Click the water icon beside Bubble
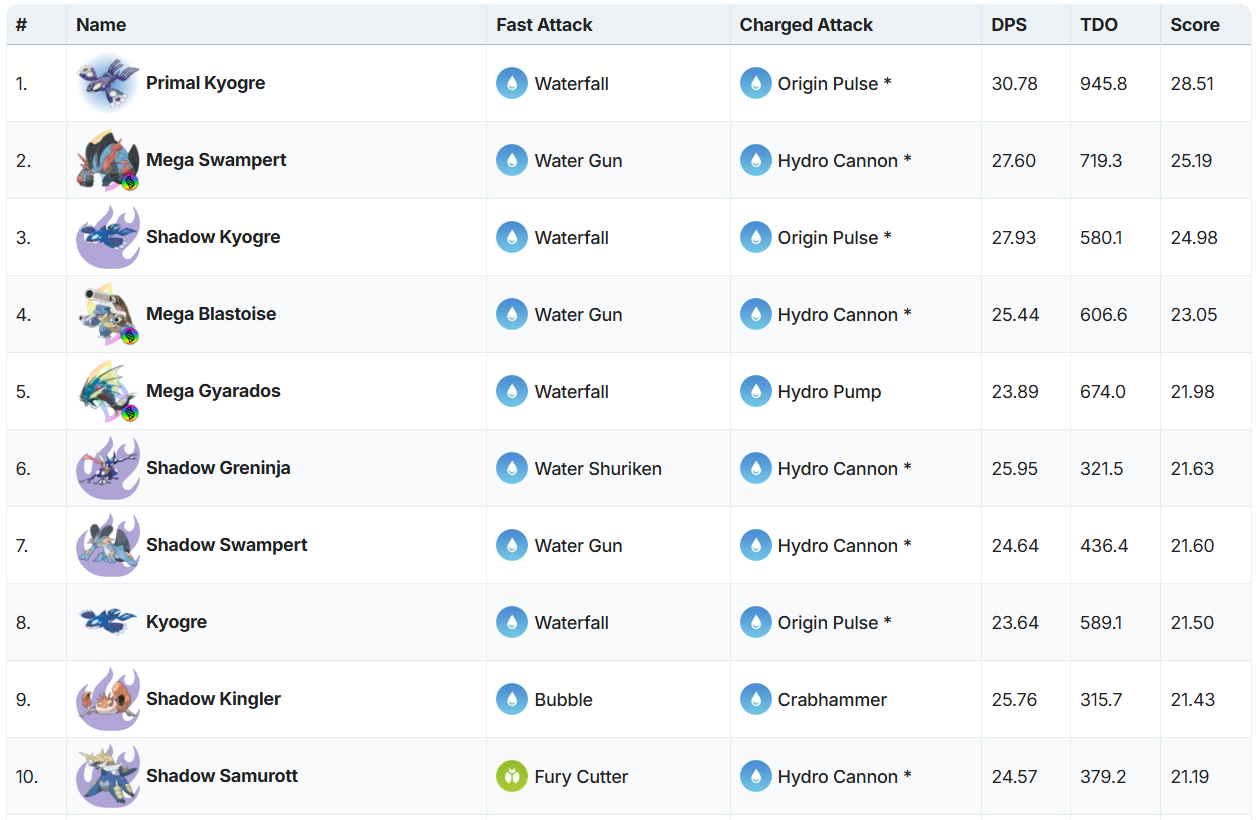The image size is (1257, 820). tap(512, 699)
